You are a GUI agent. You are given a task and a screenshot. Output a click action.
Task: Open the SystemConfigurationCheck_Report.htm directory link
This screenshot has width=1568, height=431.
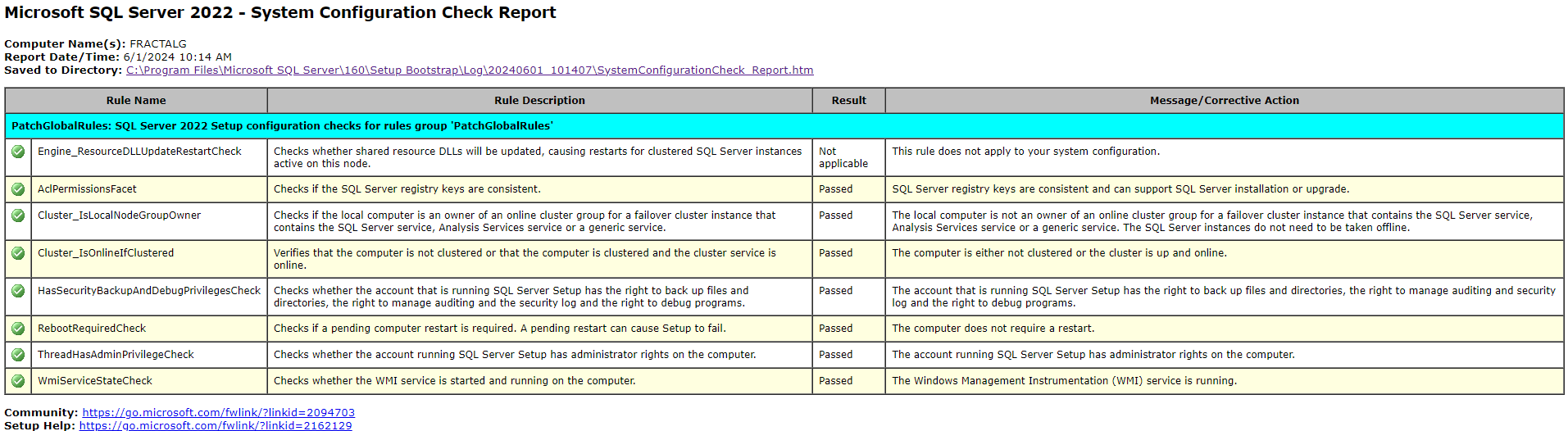tap(470, 70)
